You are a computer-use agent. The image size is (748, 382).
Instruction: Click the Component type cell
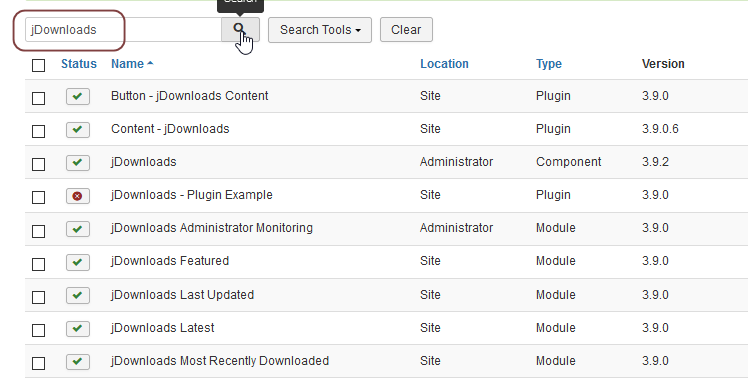(x=569, y=162)
